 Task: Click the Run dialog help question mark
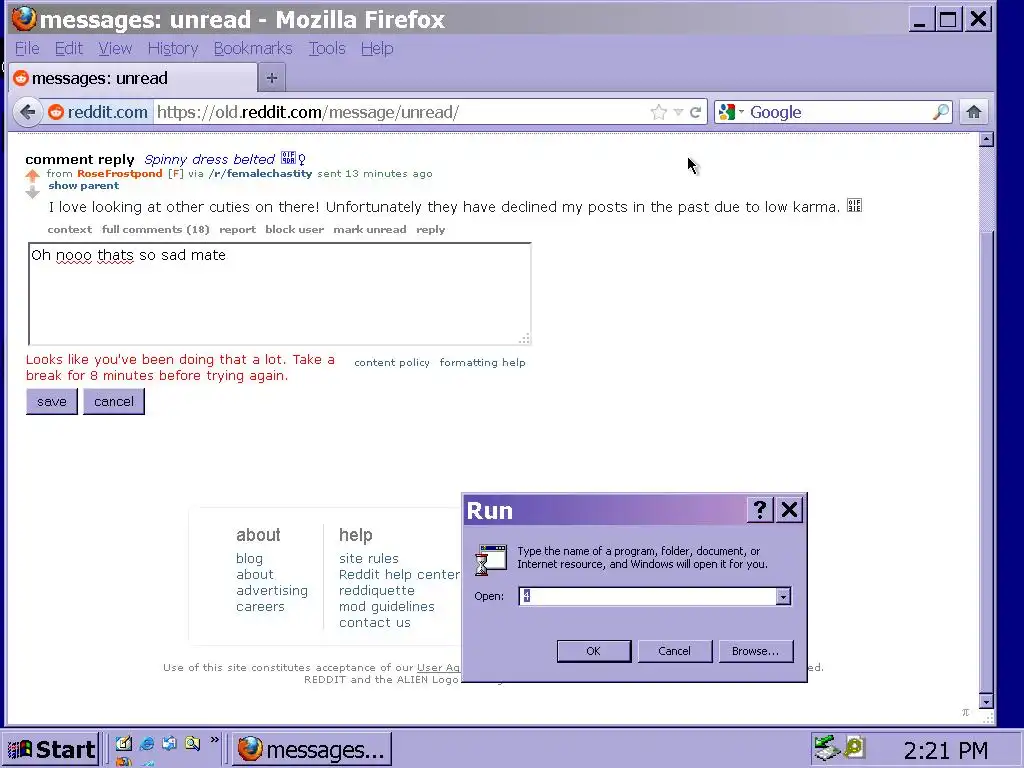[x=760, y=509]
